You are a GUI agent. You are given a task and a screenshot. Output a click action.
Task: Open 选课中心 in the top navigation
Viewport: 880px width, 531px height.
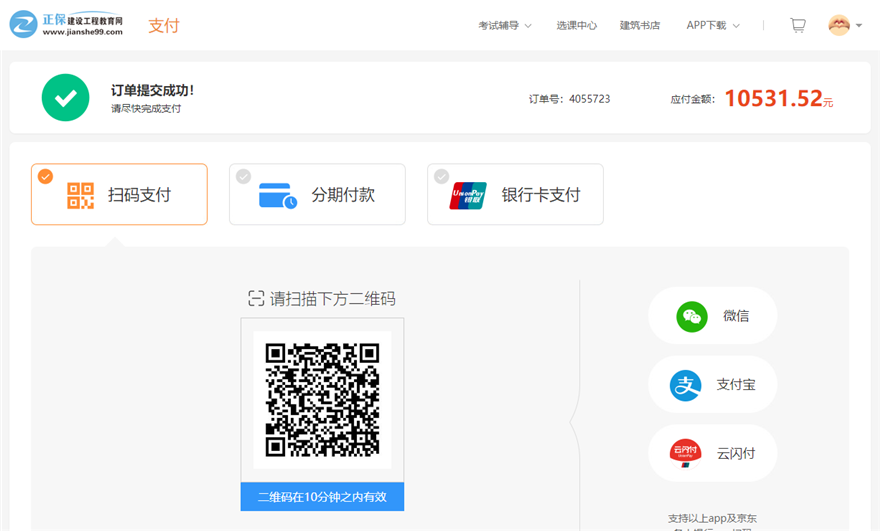pyautogui.click(x=576, y=25)
